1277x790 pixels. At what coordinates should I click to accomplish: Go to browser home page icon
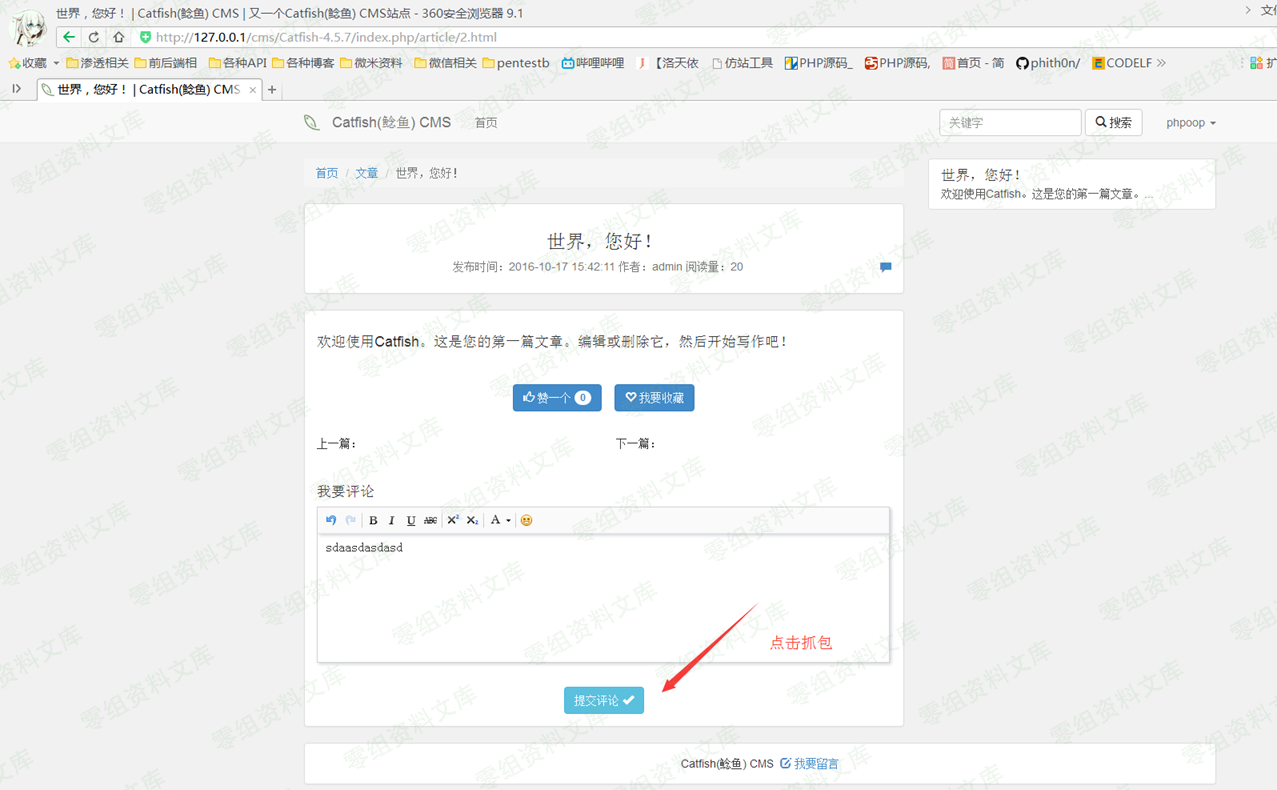pos(118,37)
